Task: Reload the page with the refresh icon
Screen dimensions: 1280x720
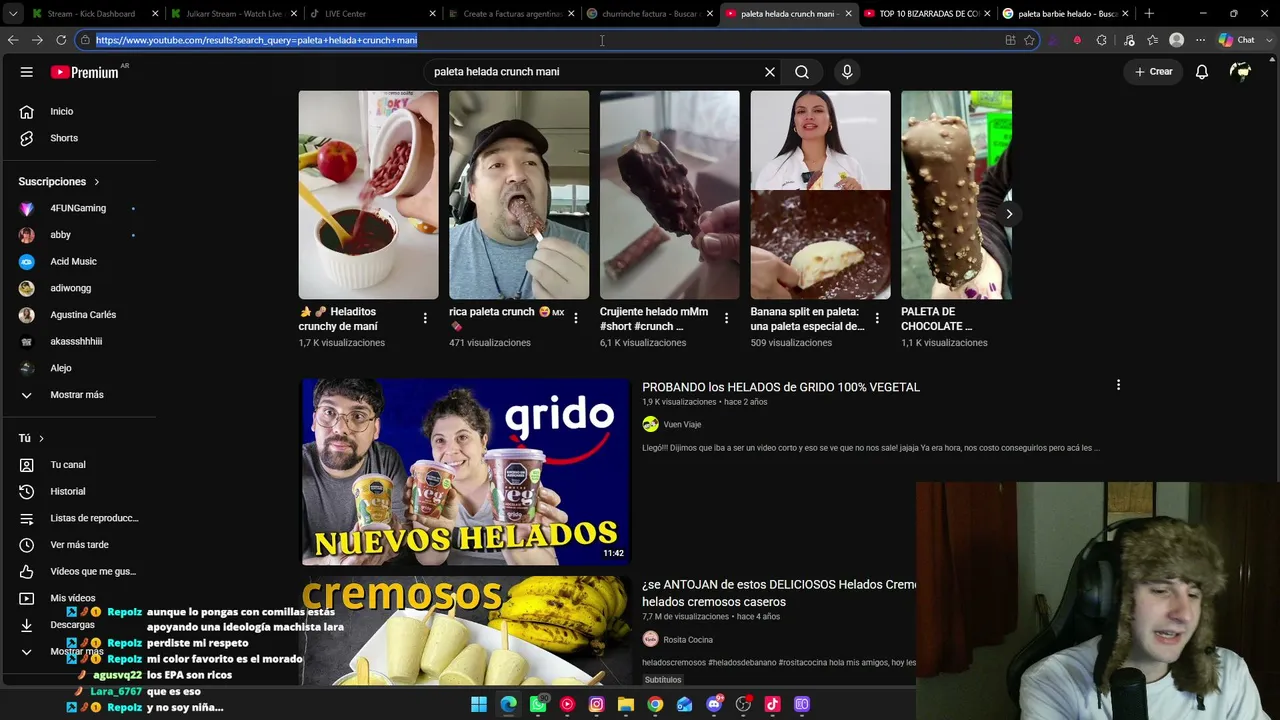Action: (61, 40)
